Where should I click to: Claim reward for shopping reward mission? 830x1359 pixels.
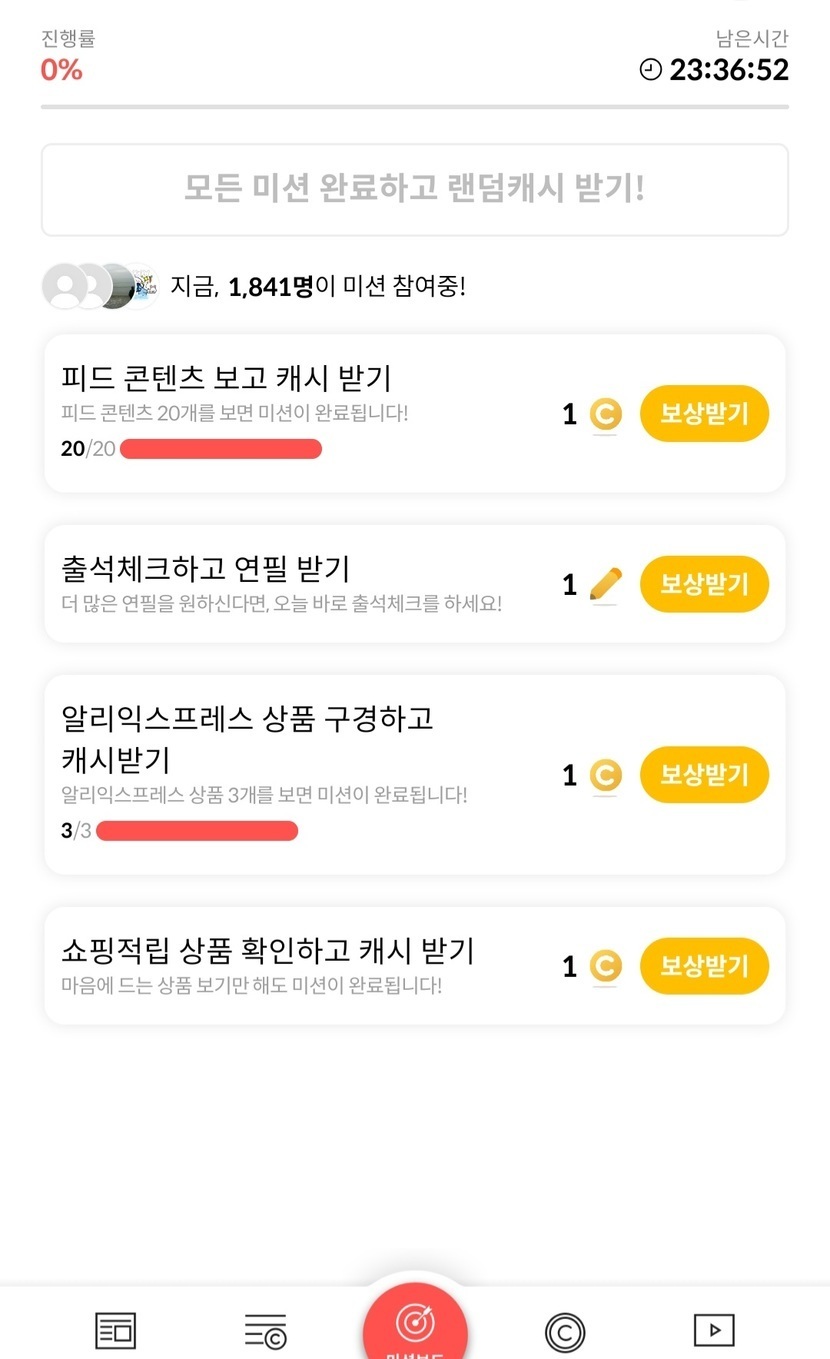coord(704,966)
